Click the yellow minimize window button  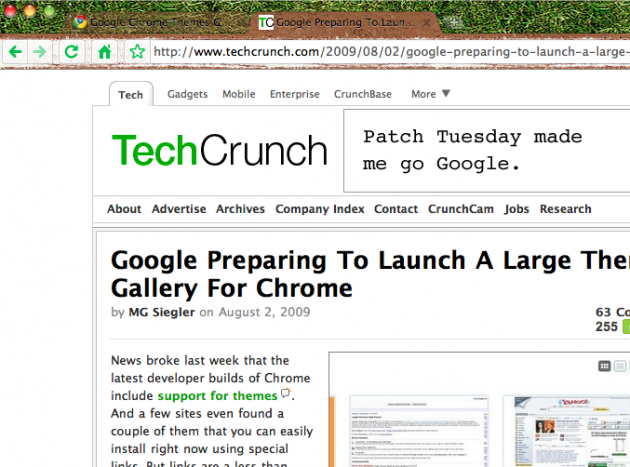click(30, 10)
